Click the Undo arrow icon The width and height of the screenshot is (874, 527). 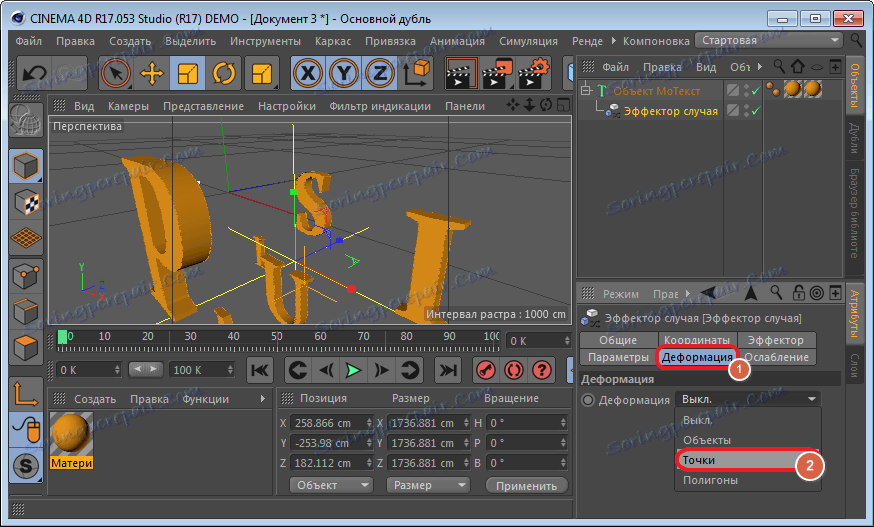pyautogui.click(x=35, y=74)
